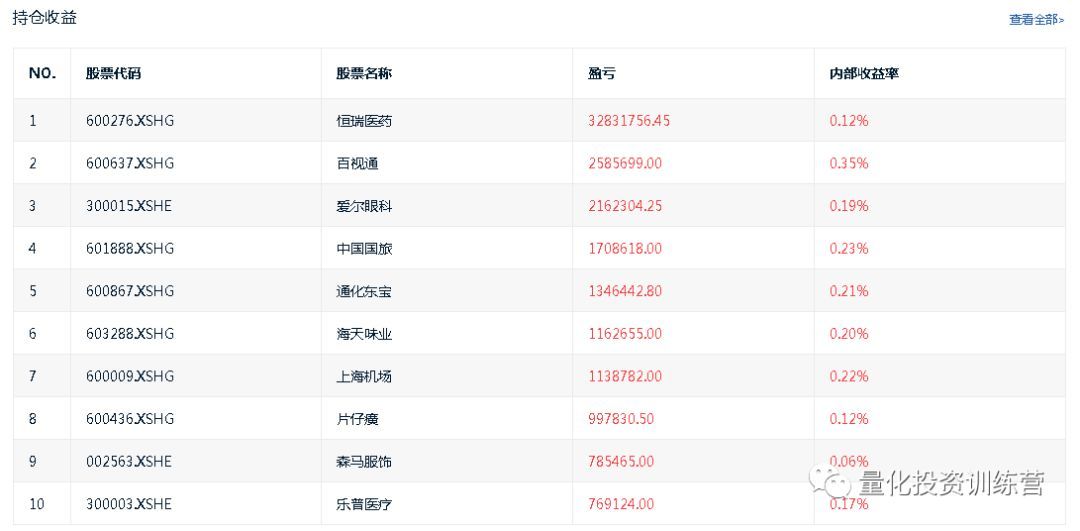The width and height of the screenshot is (1080, 531).
Task: Click the 中国国旅 stock name
Action: coord(364,248)
